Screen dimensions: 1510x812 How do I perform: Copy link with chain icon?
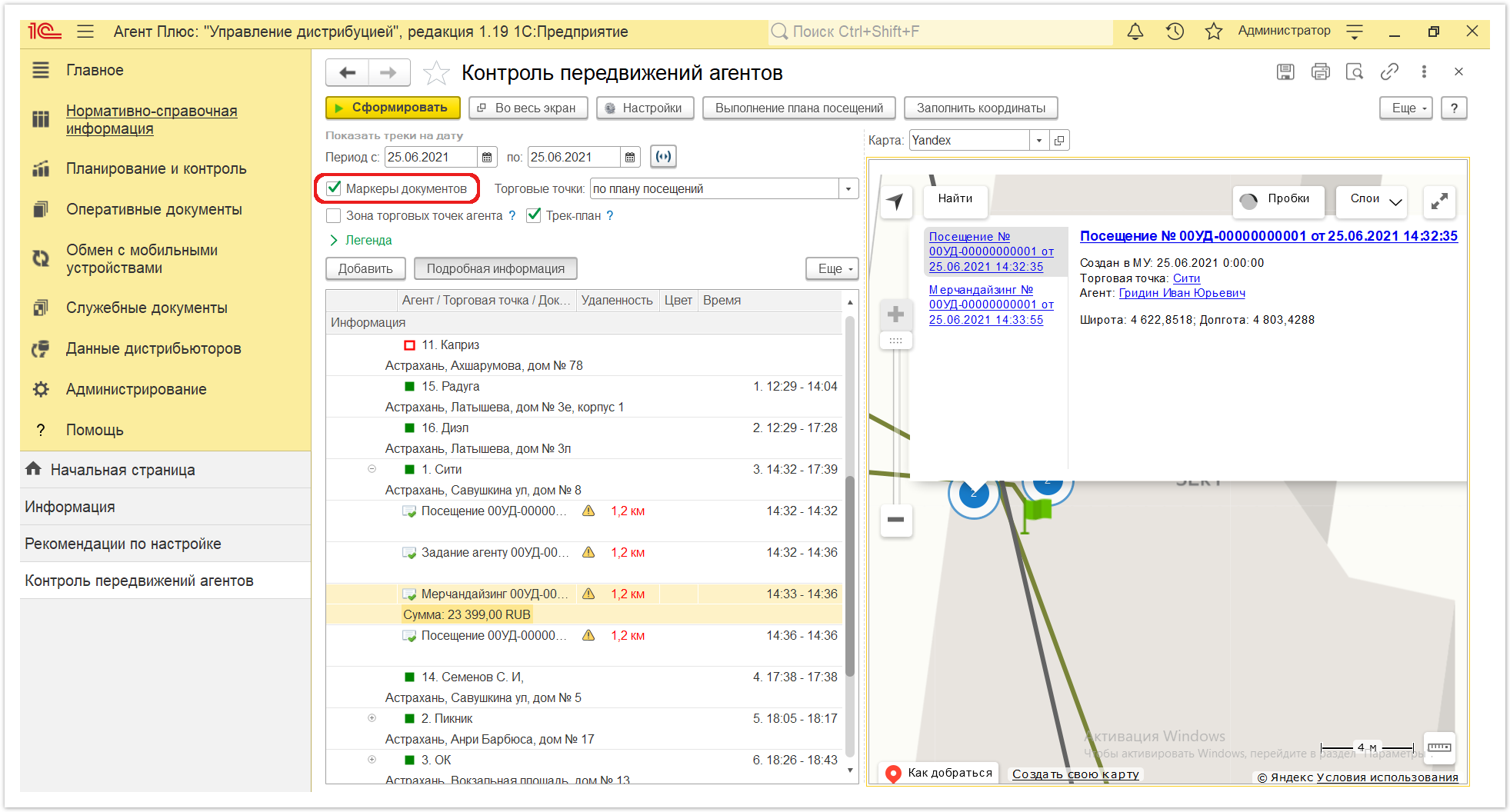pyautogui.click(x=1389, y=72)
